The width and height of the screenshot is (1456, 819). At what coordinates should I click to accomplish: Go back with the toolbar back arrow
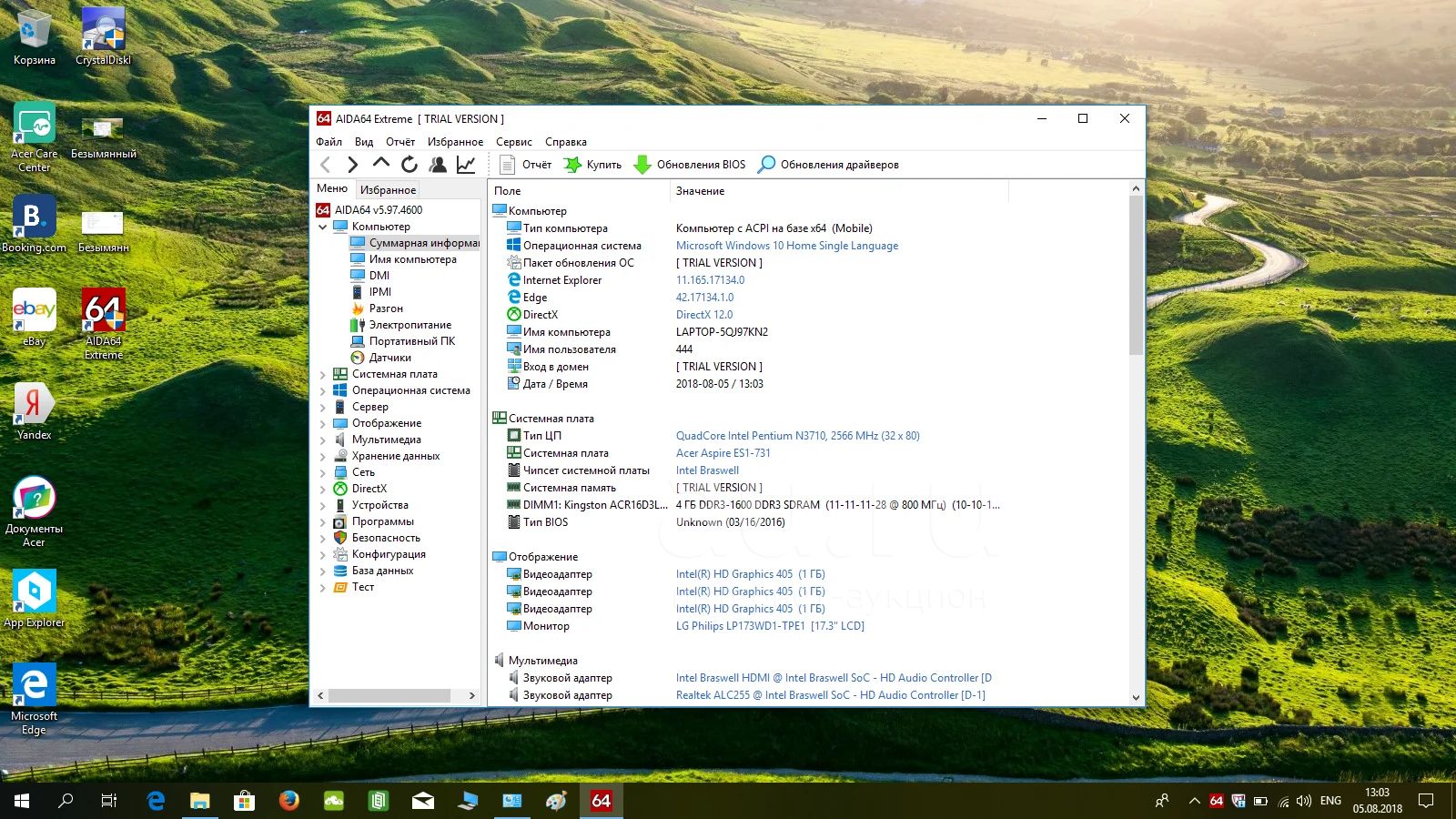pos(326,165)
